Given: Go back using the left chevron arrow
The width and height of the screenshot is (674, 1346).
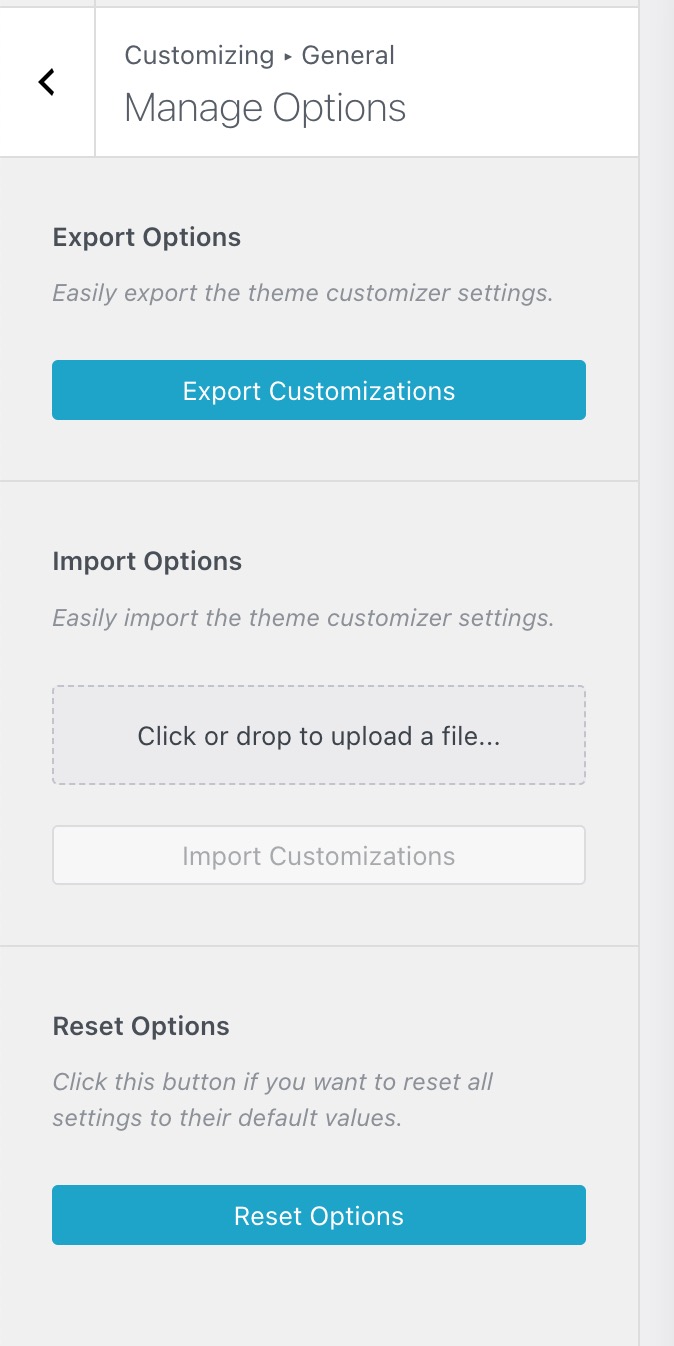Looking at the screenshot, I should [46, 82].
